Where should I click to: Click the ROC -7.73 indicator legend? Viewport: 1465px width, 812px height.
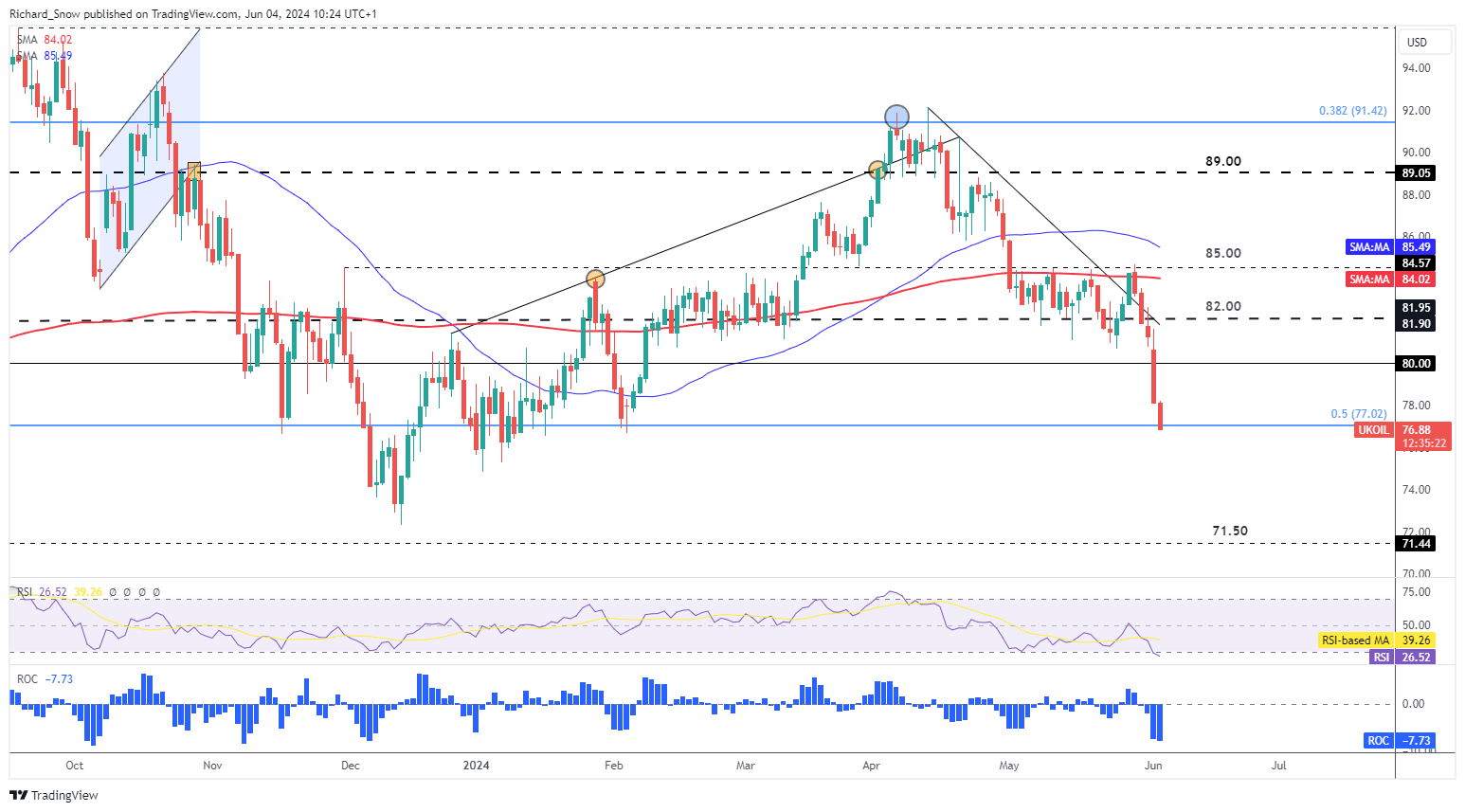pyautogui.click(x=45, y=679)
